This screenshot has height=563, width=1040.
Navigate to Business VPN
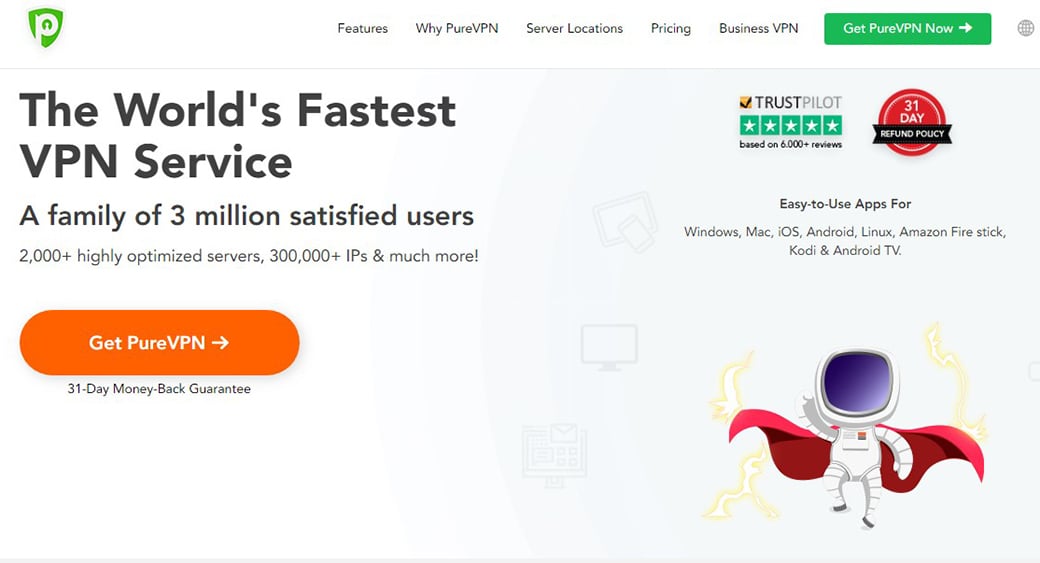[x=758, y=28]
